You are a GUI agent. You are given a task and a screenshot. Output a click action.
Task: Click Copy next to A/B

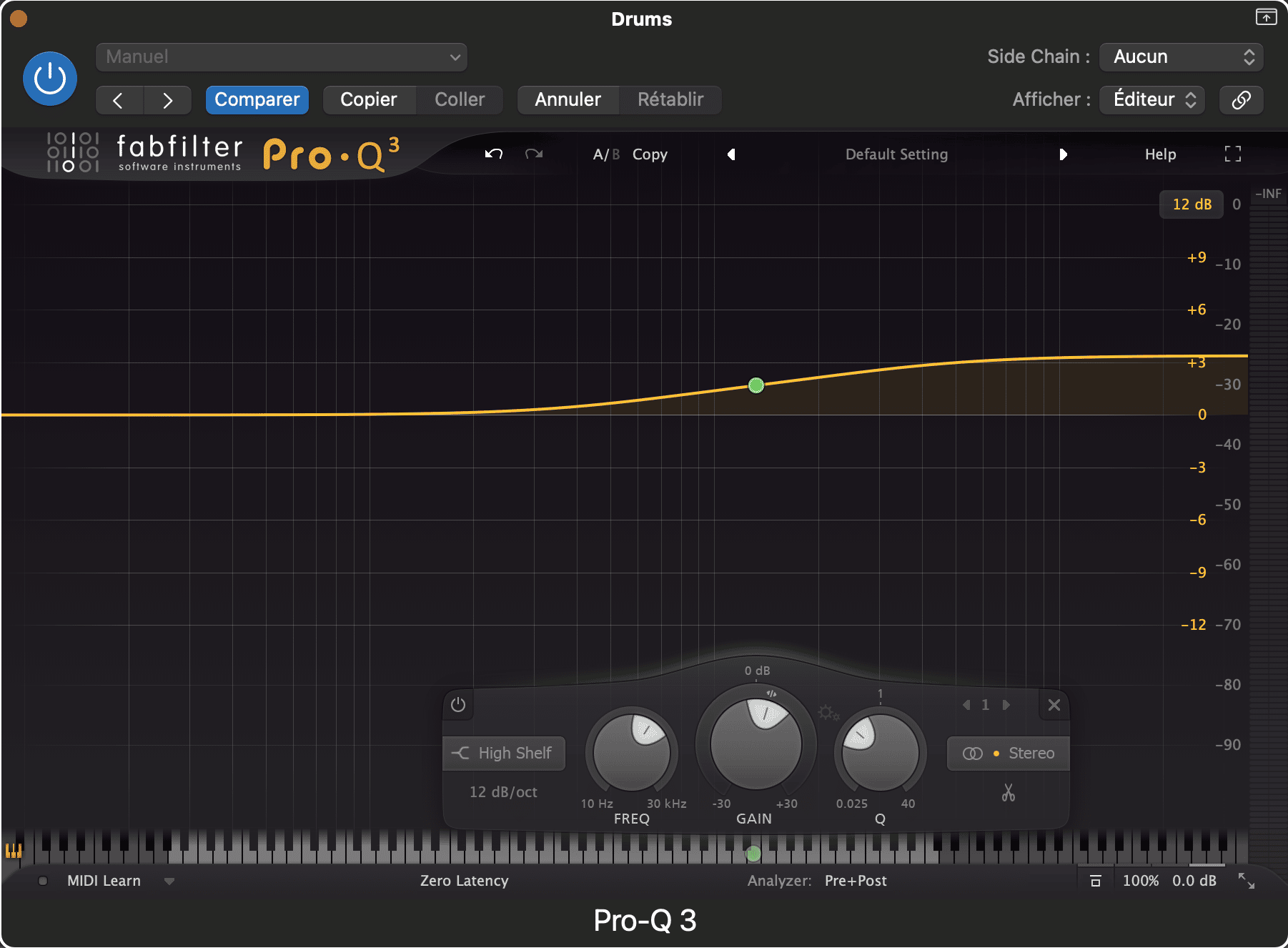pyautogui.click(x=650, y=154)
